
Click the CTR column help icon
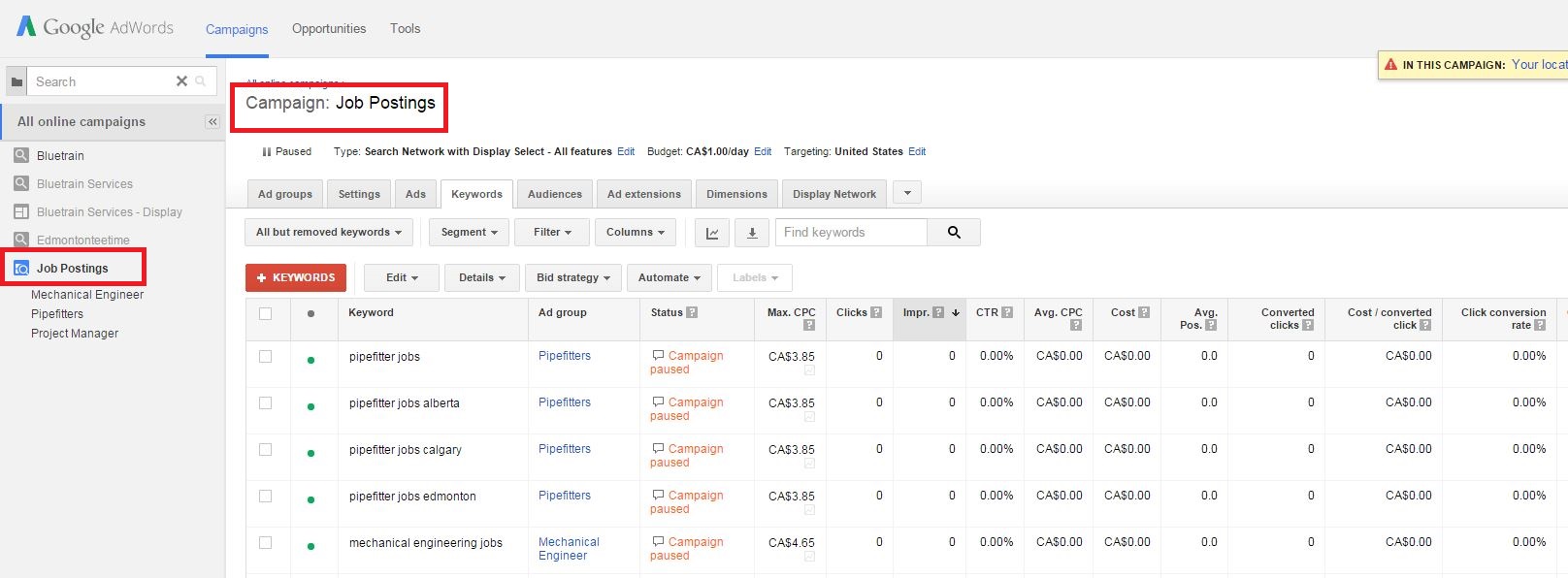(1007, 312)
